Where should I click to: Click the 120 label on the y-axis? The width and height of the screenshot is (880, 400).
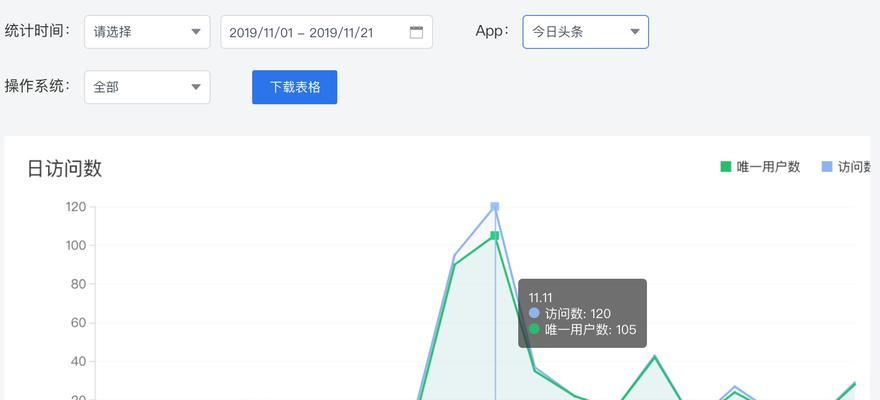pyautogui.click(x=76, y=207)
